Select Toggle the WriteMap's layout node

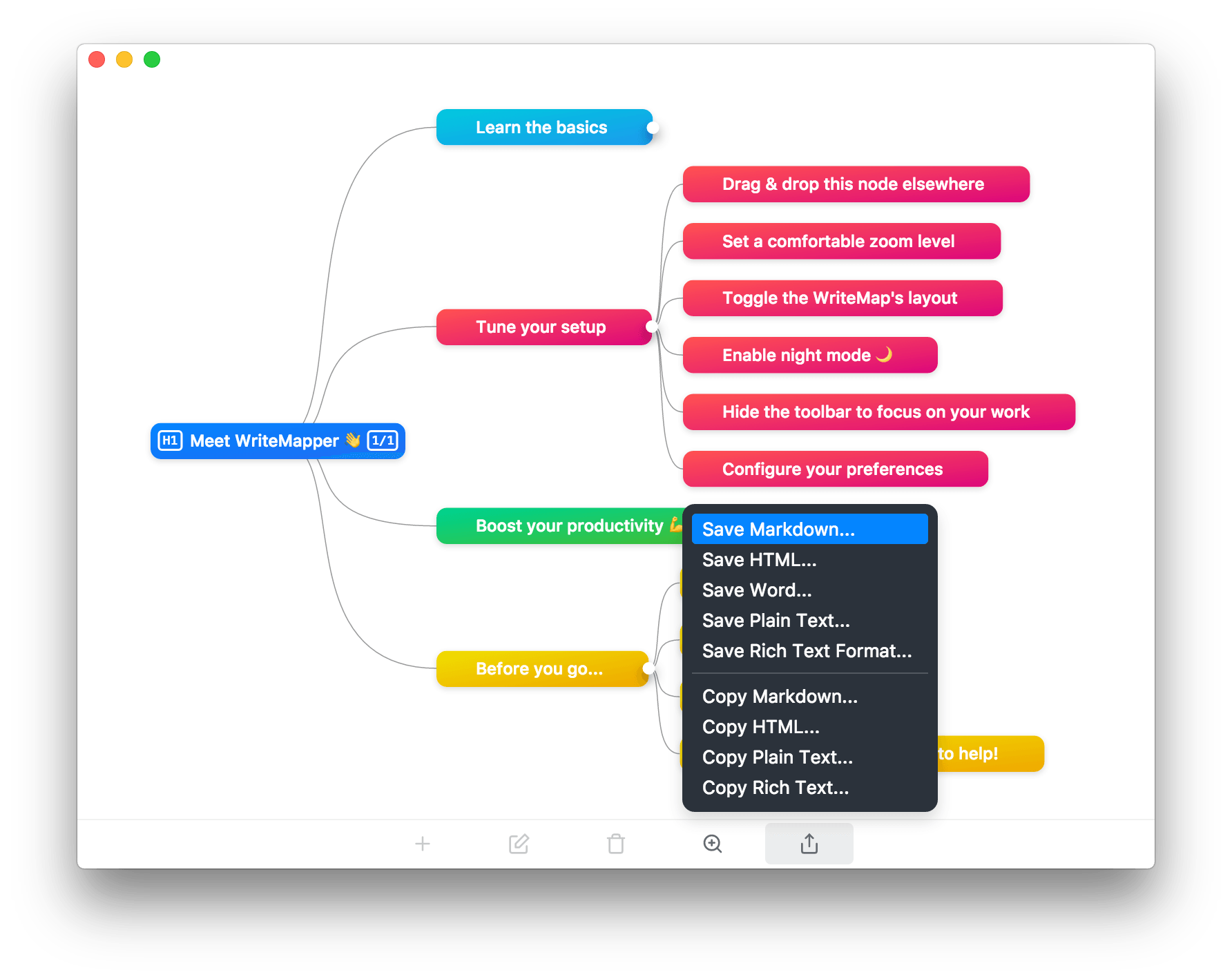(843, 298)
